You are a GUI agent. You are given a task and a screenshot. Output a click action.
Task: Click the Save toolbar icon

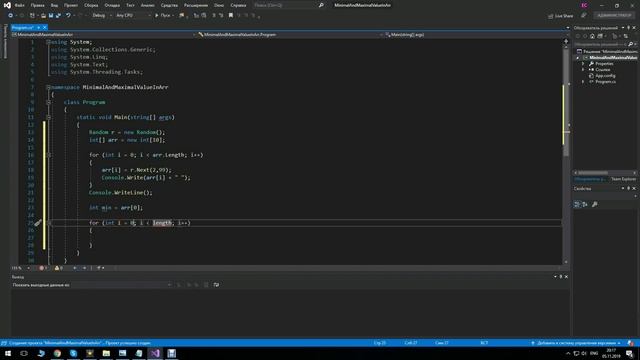51,16
